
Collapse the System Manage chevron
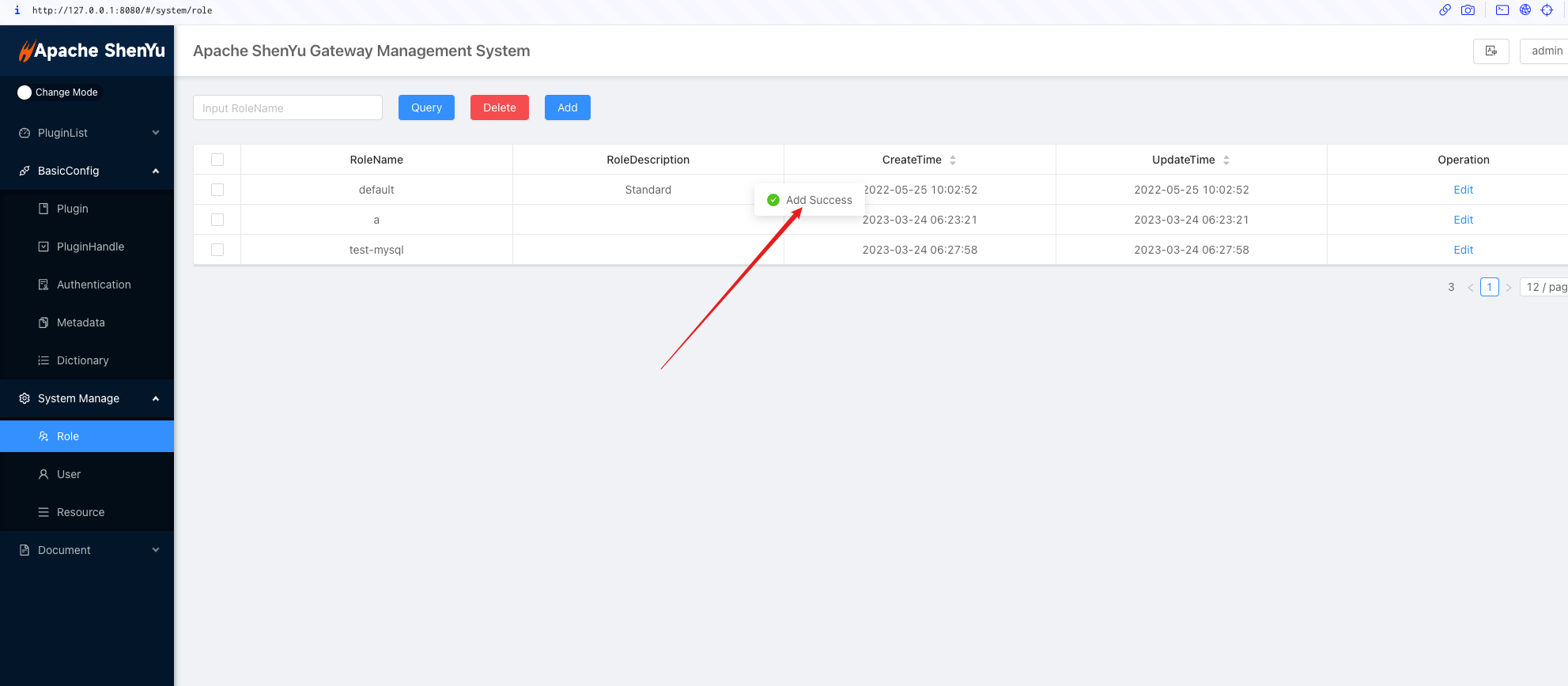coord(156,398)
